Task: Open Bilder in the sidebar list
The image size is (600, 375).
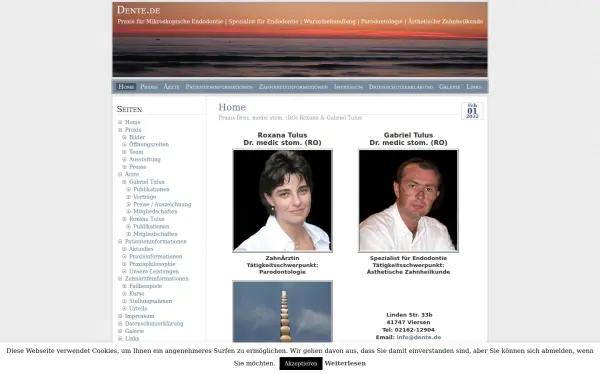Action: pyautogui.click(x=137, y=137)
